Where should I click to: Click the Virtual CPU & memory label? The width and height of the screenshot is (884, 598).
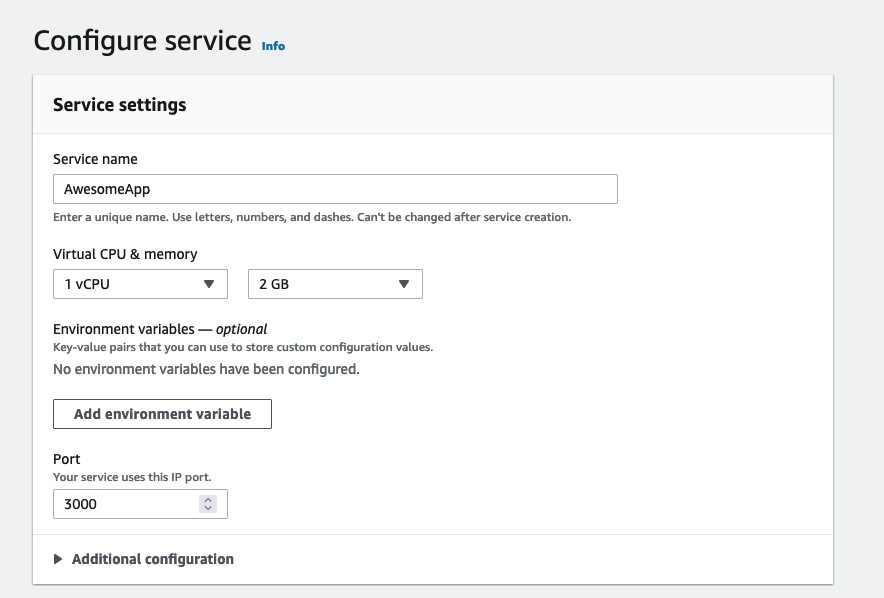125,254
